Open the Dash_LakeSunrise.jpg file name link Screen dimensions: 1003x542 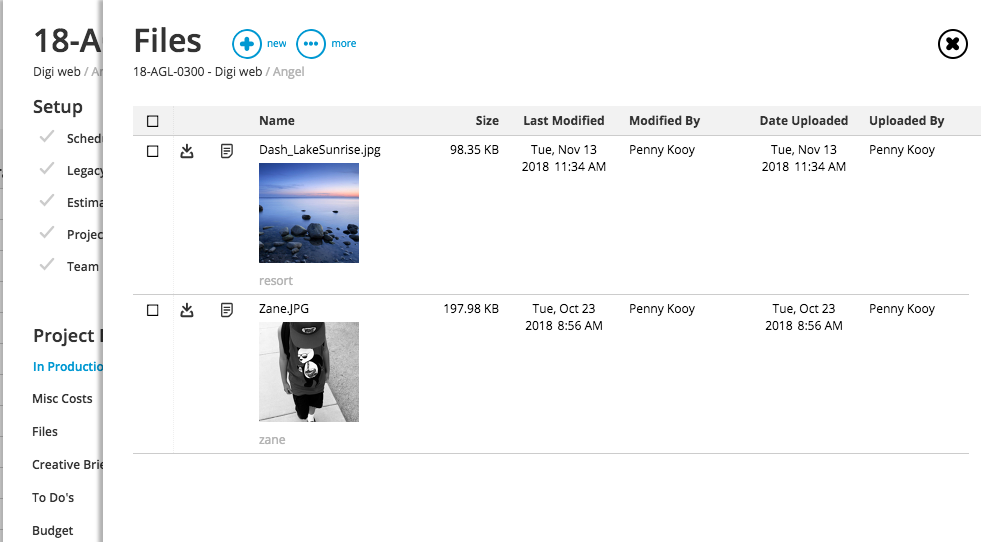[x=319, y=150]
